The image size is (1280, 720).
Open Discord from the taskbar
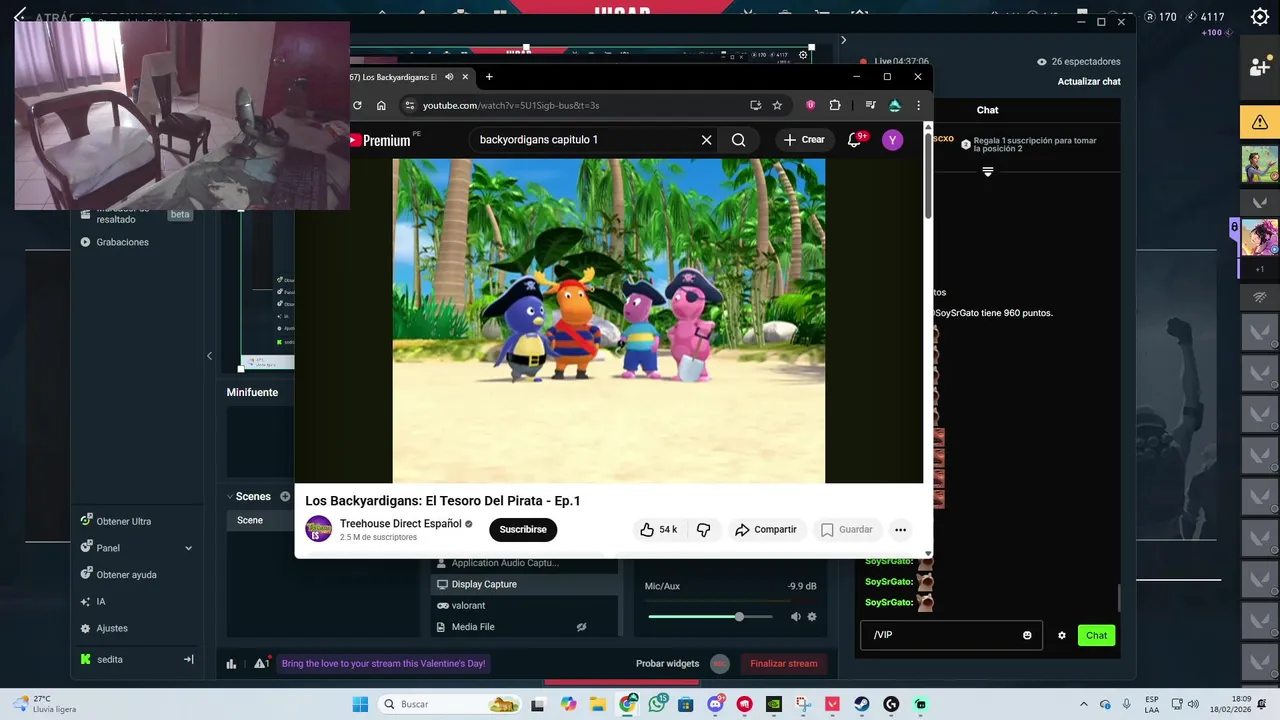pyautogui.click(x=716, y=704)
